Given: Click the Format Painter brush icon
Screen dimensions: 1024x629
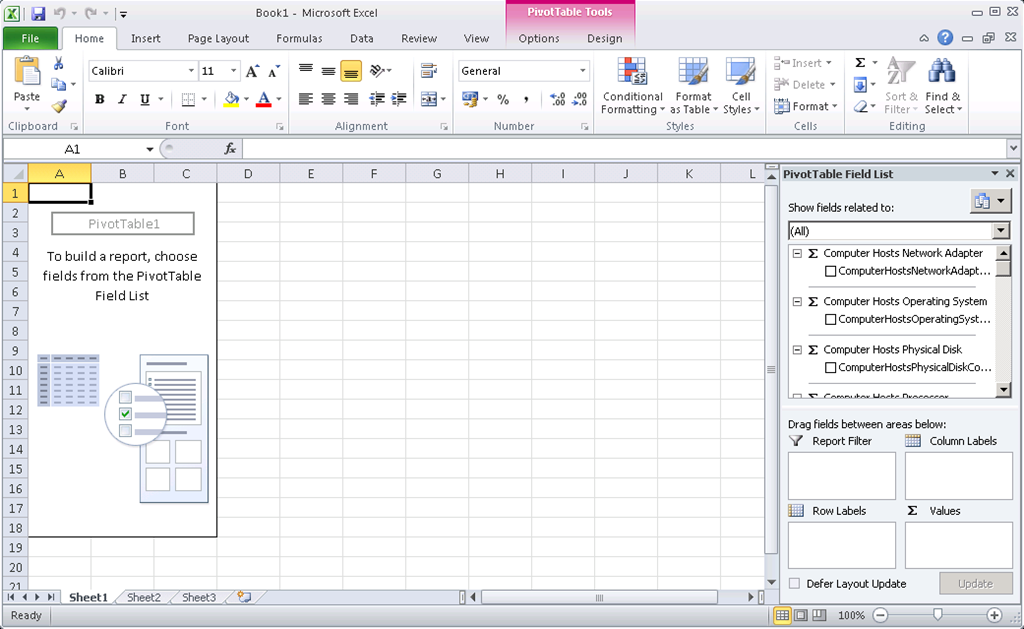Looking at the screenshot, I should coord(59,106).
